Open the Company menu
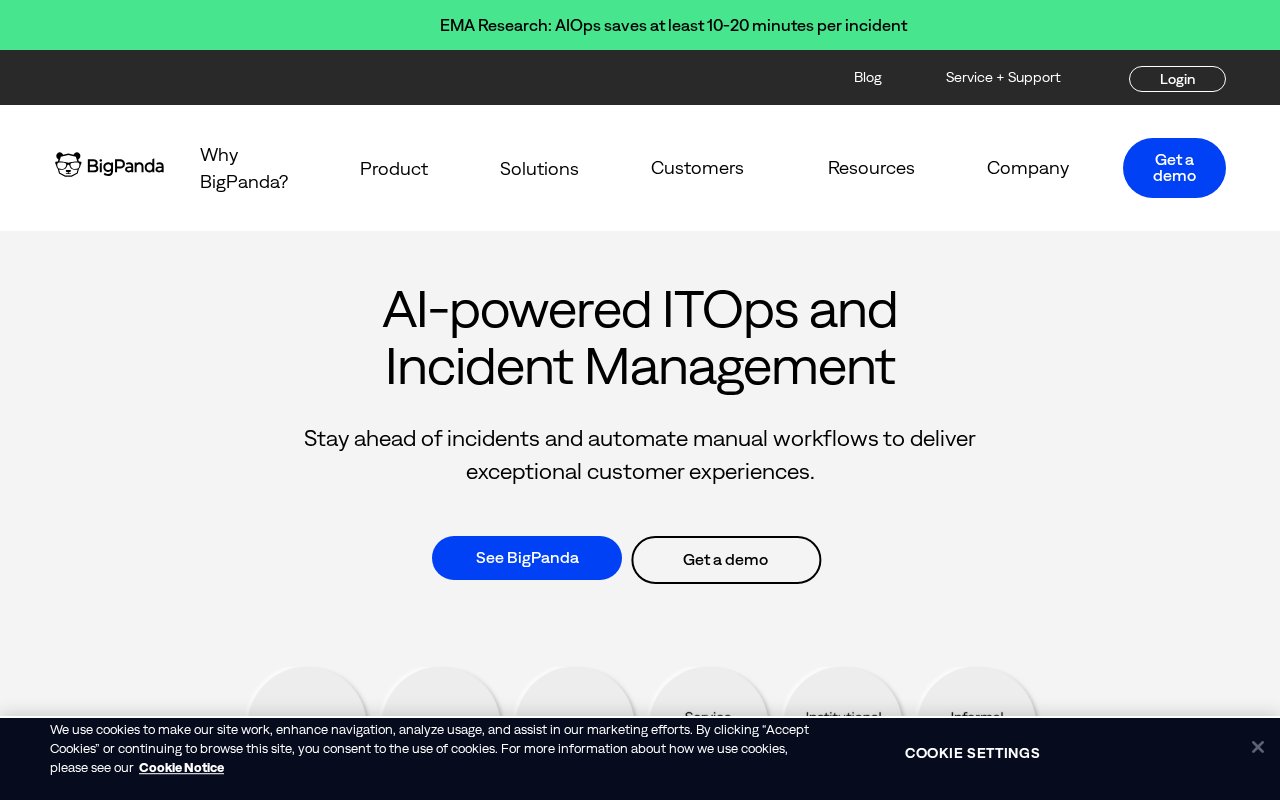Viewport: 1280px width, 800px height. tap(1028, 168)
